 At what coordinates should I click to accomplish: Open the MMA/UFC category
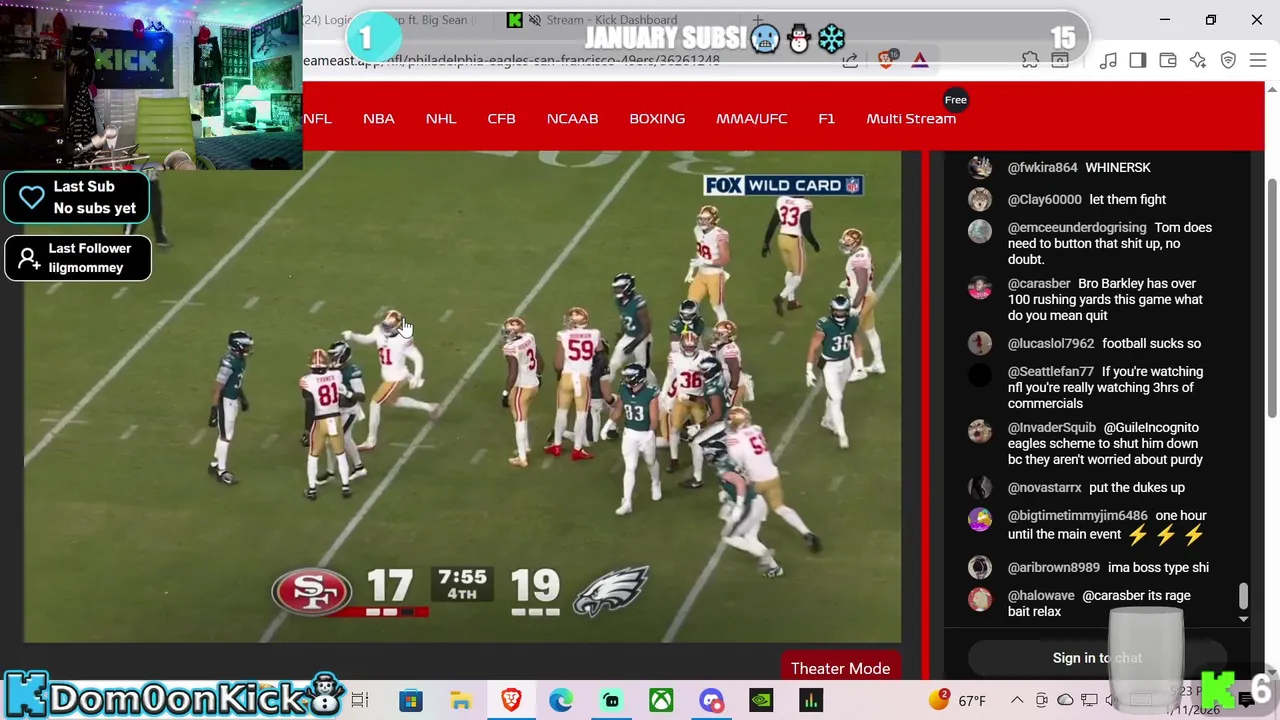pos(751,118)
